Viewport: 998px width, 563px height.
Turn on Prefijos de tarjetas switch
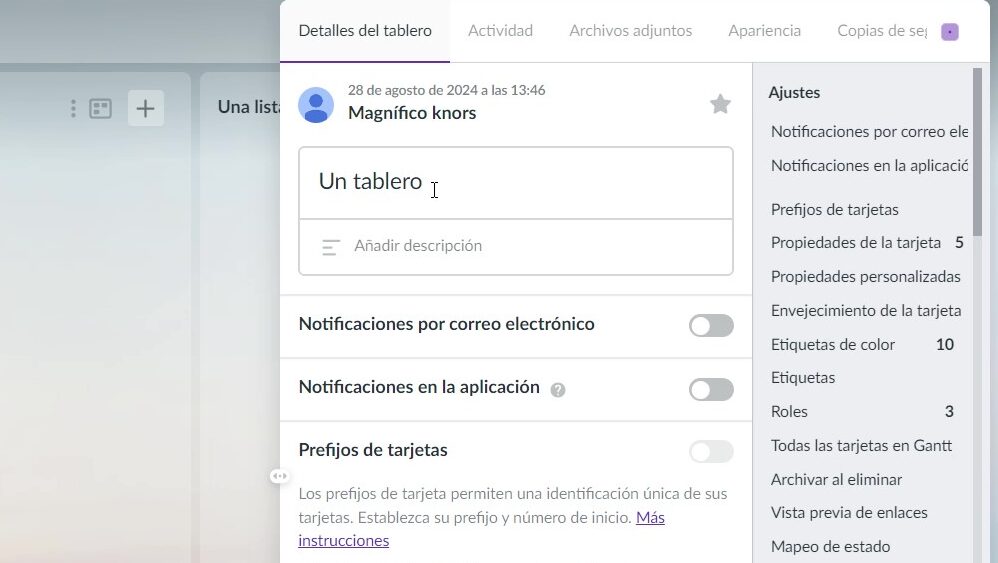click(x=711, y=452)
